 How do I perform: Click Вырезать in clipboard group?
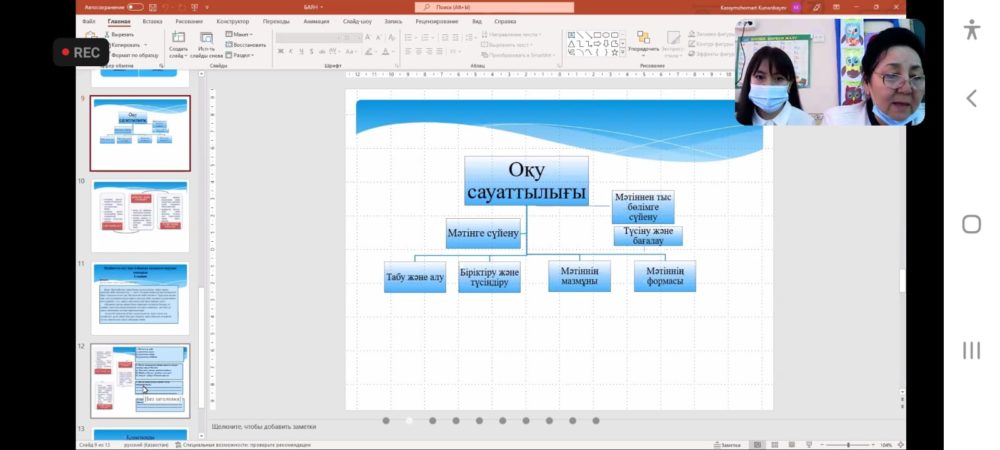pos(119,34)
